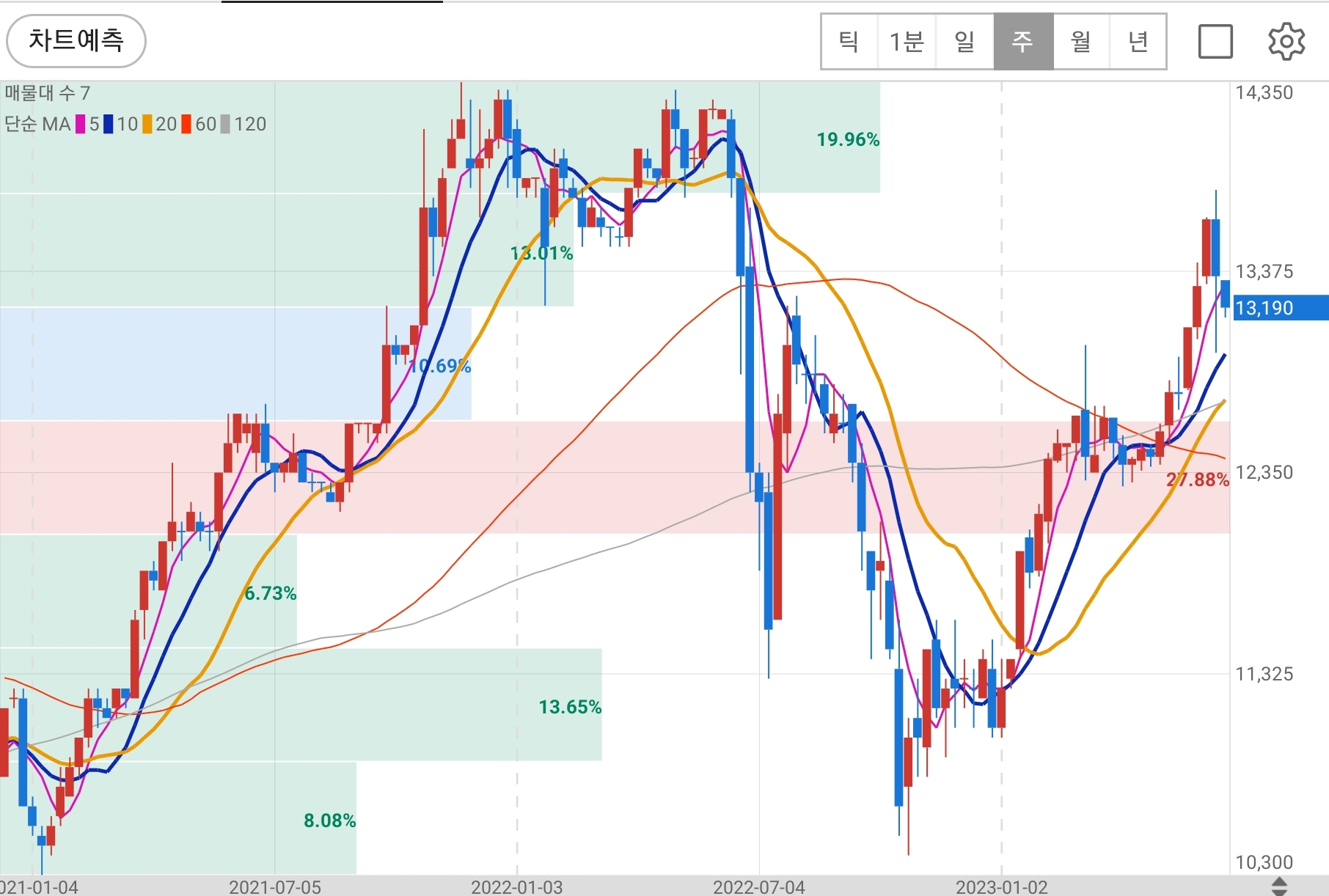Click the 2022-07-04 date axis label

[759, 887]
